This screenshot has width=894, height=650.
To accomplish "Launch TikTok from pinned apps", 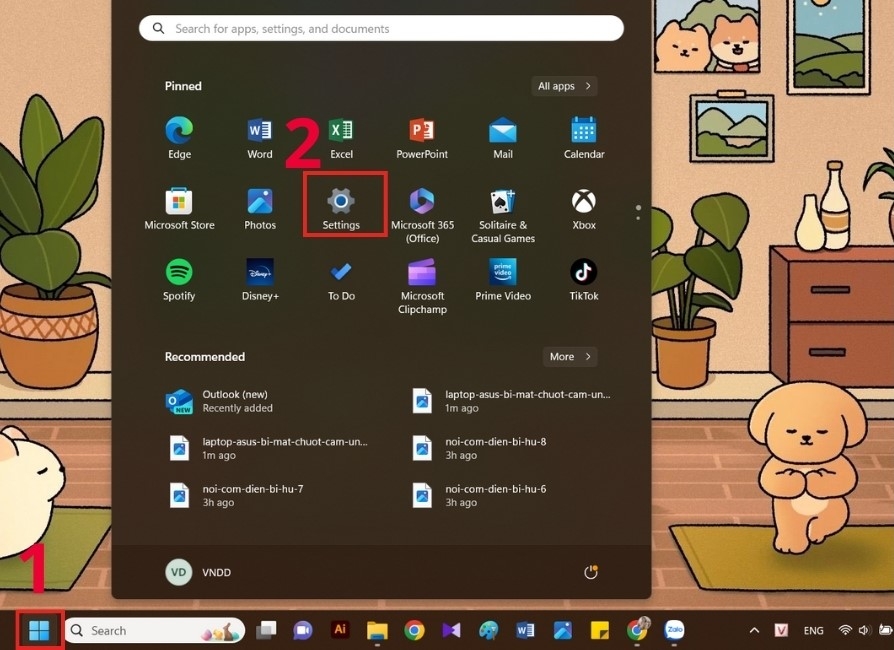I will (584, 279).
